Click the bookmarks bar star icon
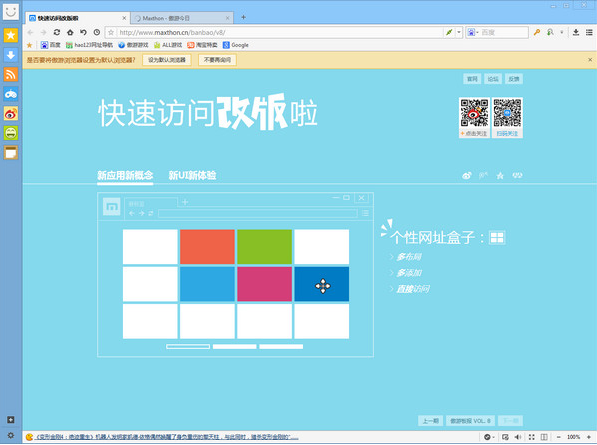 pyautogui.click(x=29, y=45)
